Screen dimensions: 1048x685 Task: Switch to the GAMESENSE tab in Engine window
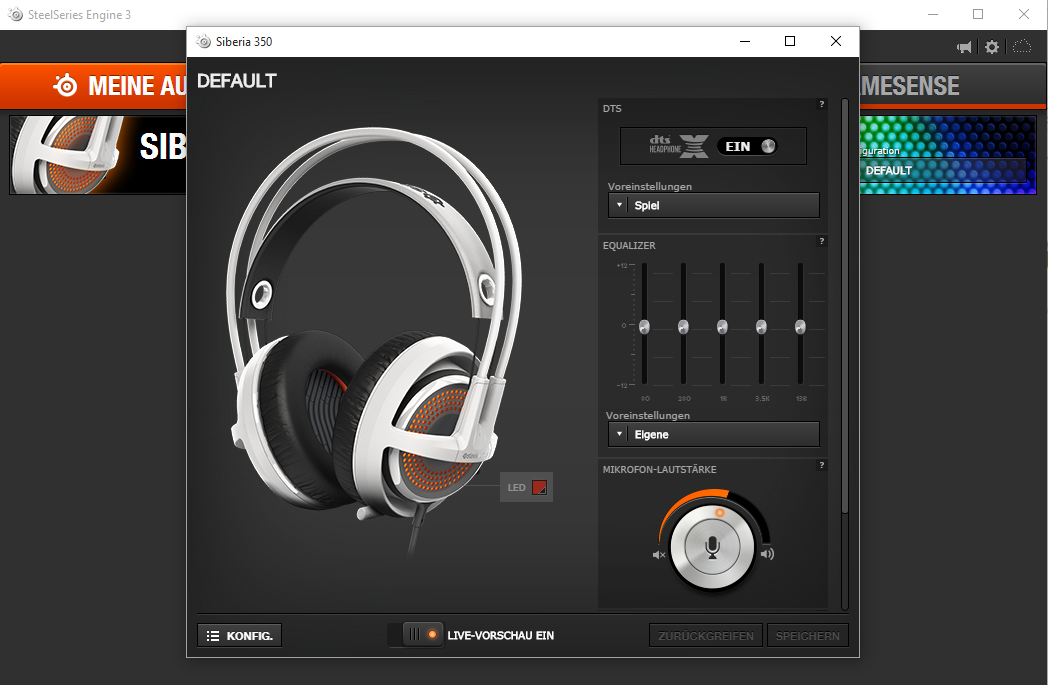952,86
